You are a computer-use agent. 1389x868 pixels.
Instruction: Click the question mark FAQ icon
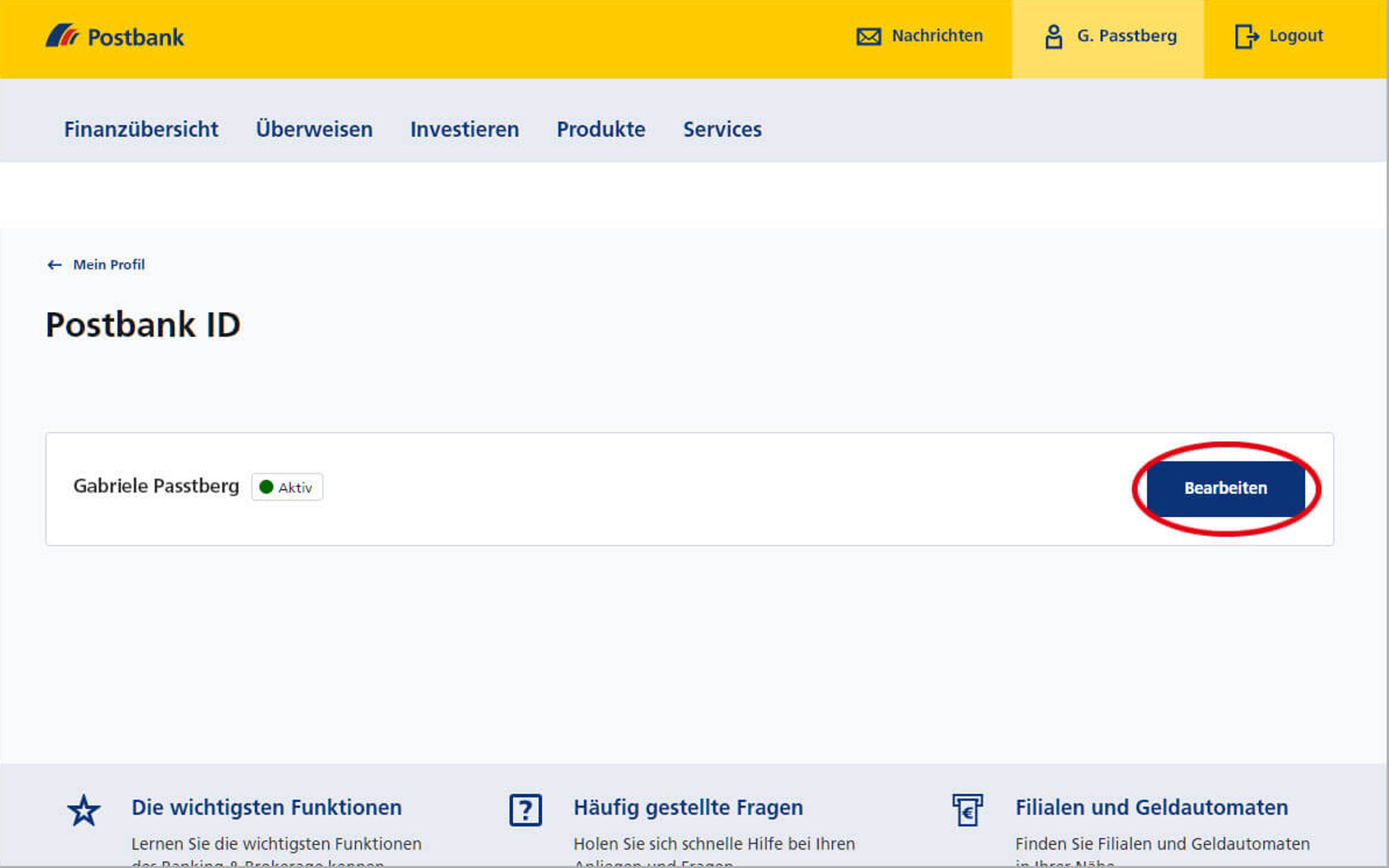coord(525,810)
